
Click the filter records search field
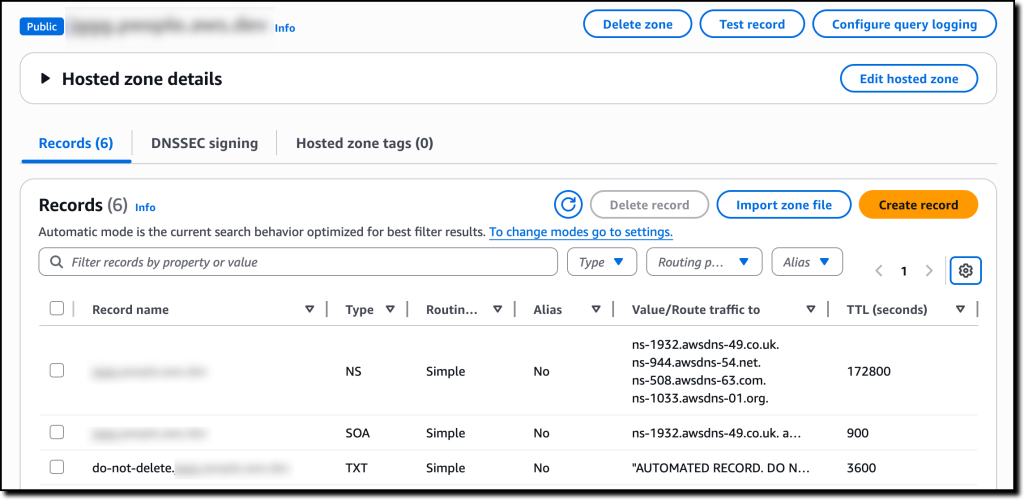tap(298, 262)
